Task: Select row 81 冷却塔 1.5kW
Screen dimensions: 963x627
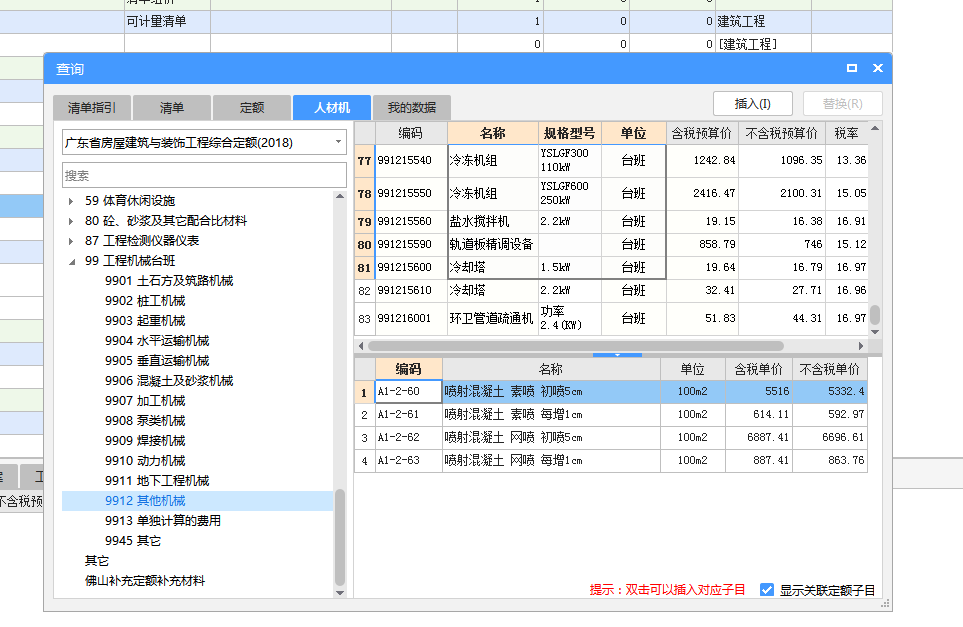Action: (x=611, y=268)
